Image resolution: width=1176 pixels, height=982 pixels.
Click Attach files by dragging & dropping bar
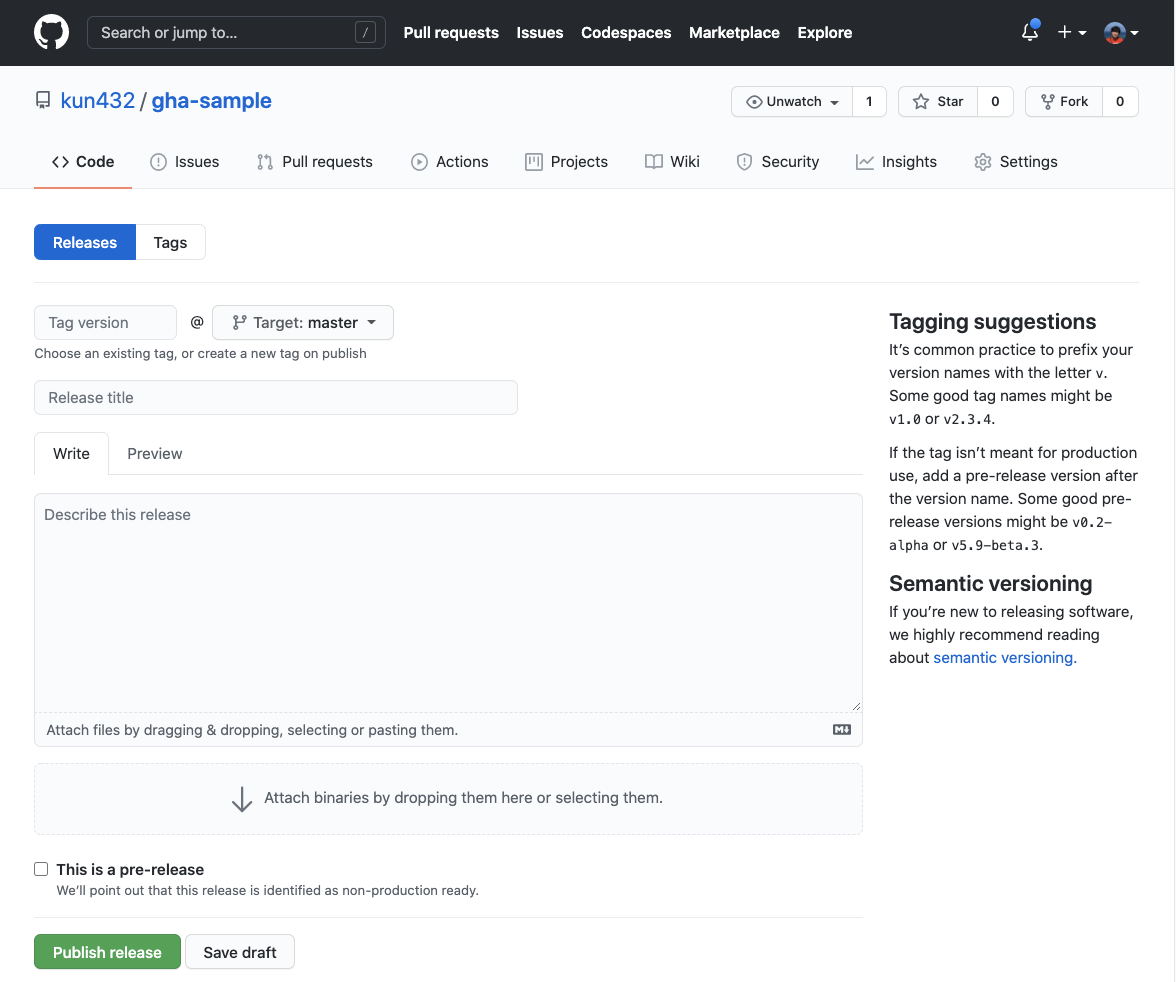448,729
